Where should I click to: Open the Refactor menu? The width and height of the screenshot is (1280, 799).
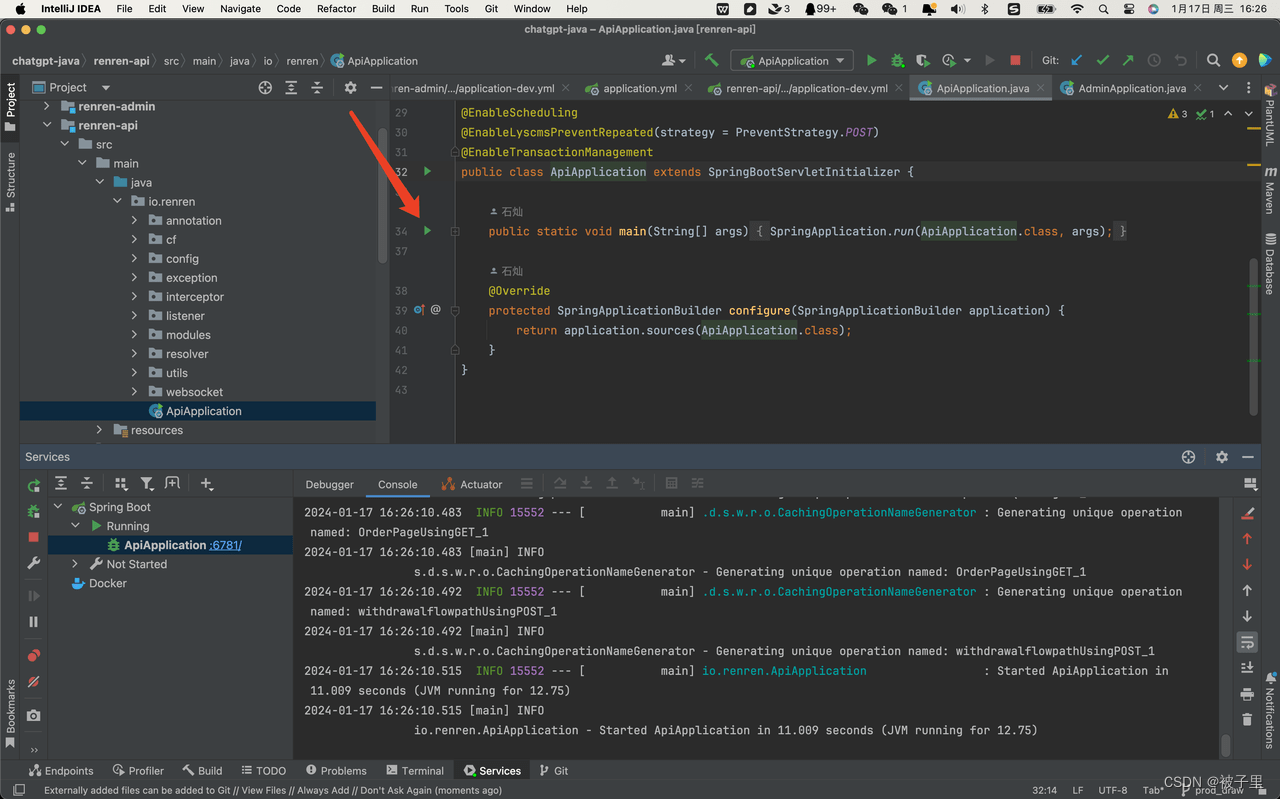tap(336, 9)
